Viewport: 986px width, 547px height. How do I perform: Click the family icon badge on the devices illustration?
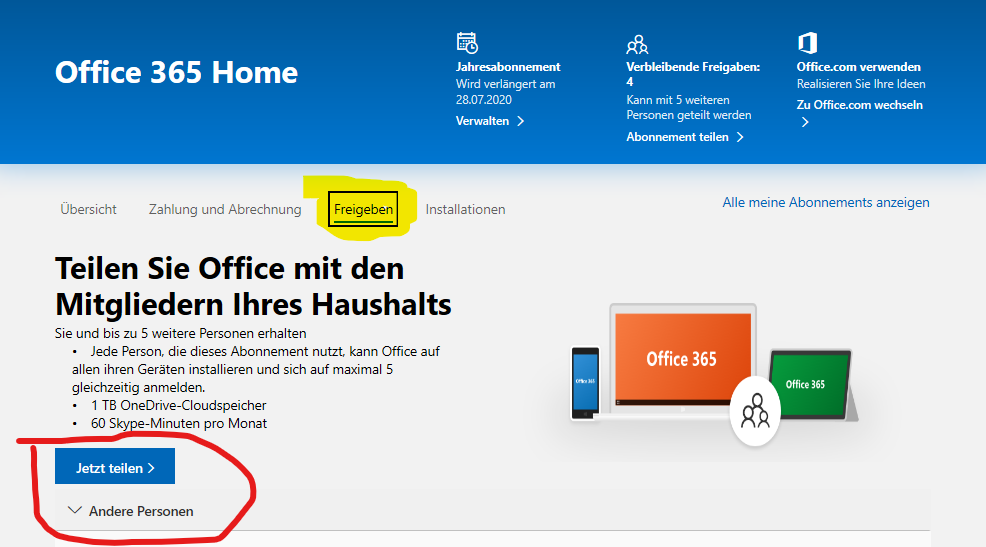coord(755,411)
